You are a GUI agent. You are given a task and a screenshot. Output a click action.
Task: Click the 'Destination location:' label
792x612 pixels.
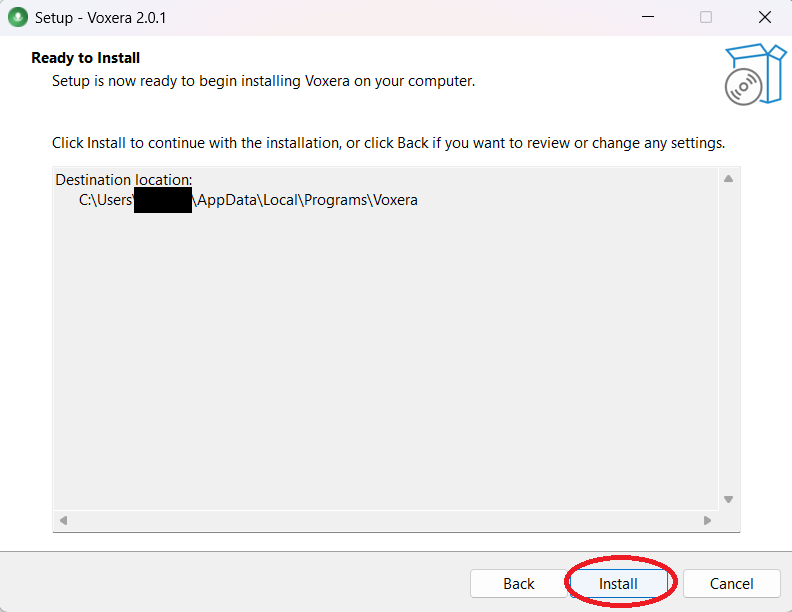click(x=124, y=180)
